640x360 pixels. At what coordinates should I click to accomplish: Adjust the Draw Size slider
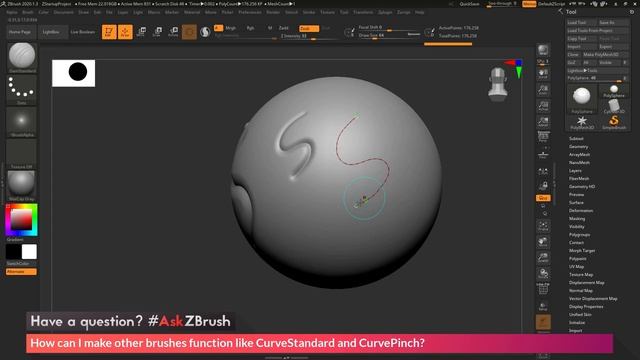(x=389, y=36)
